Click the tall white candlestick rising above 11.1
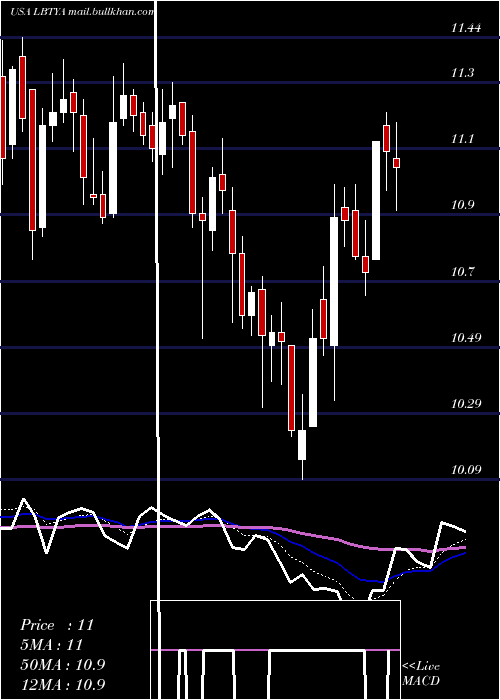 point(376,200)
